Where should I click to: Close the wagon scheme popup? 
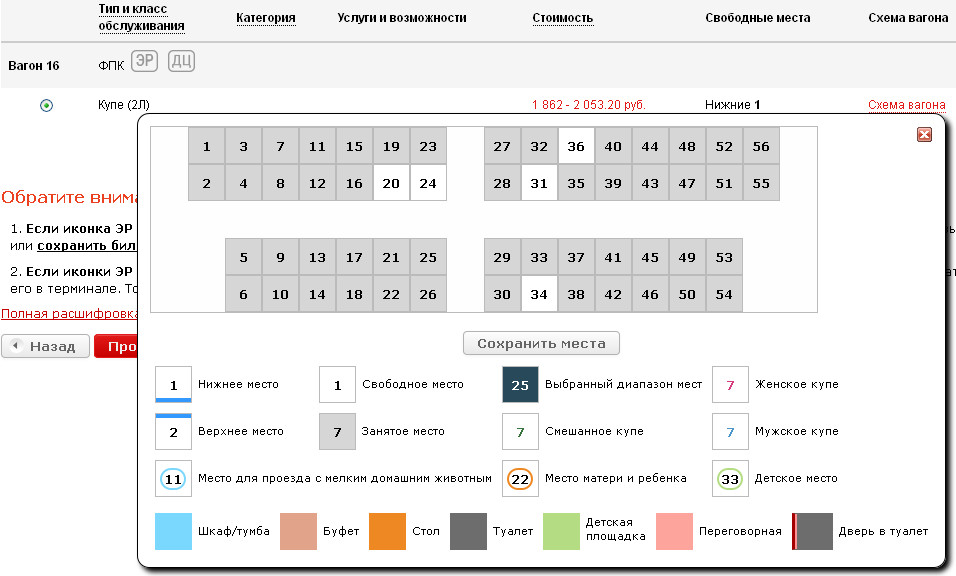tap(924, 135)
